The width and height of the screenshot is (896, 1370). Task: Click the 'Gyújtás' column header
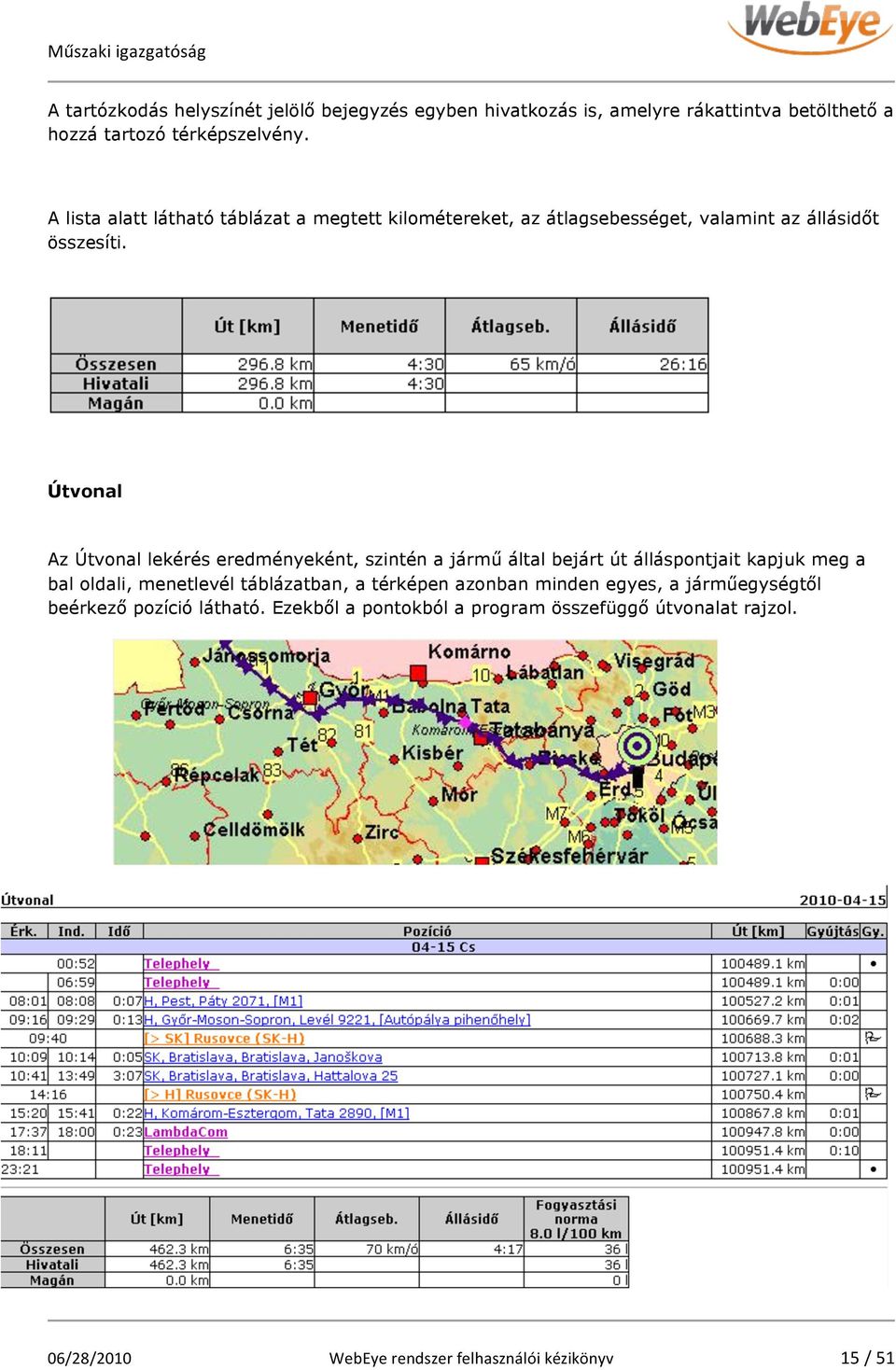[833, 930]
